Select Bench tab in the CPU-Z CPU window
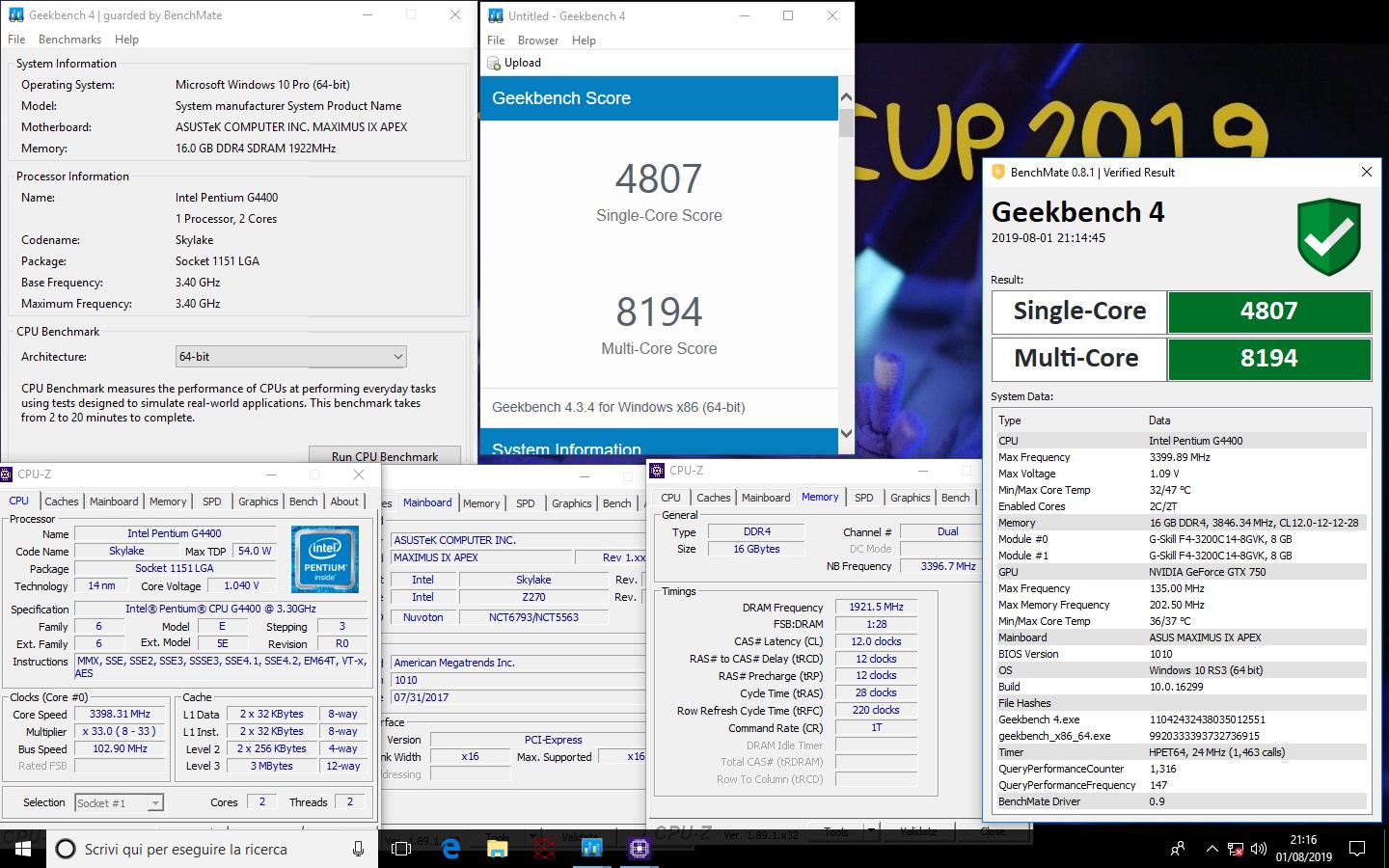The height and width of the screenshot is (868, 1389). (x=303, y=502)
